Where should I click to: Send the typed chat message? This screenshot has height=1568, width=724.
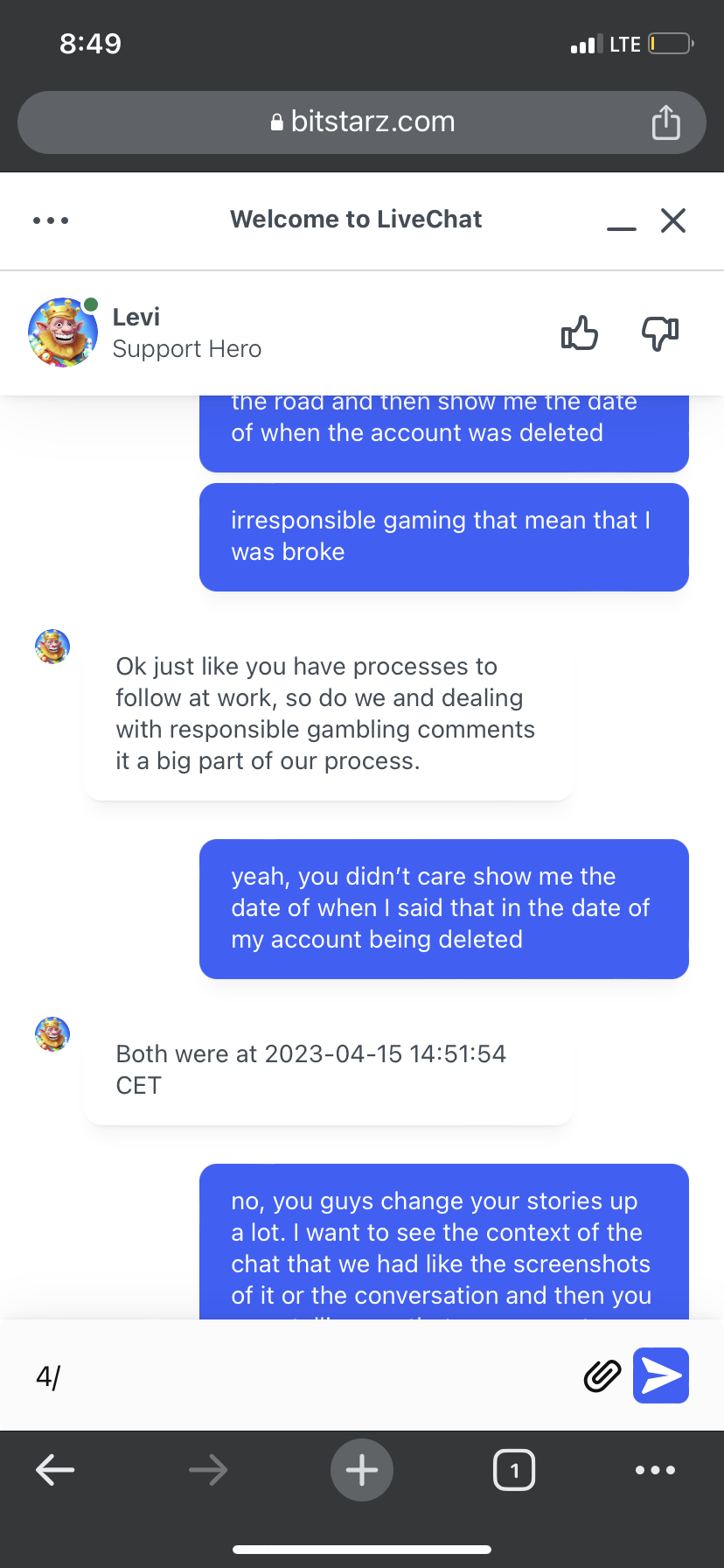pos(661,1375)
